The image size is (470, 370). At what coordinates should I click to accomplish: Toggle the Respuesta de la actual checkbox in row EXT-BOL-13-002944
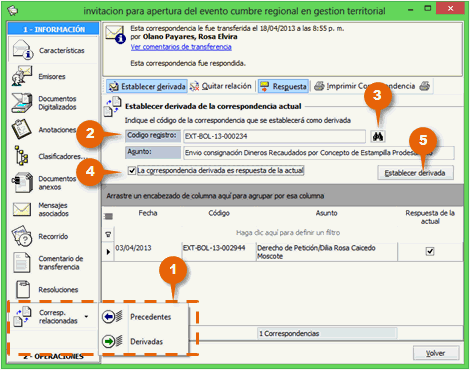pyautogui.click(x=430, y=251)
